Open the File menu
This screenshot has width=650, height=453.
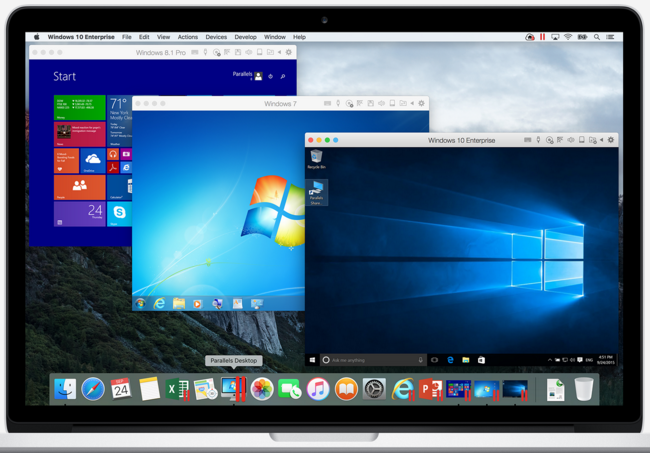coord(126,37)
